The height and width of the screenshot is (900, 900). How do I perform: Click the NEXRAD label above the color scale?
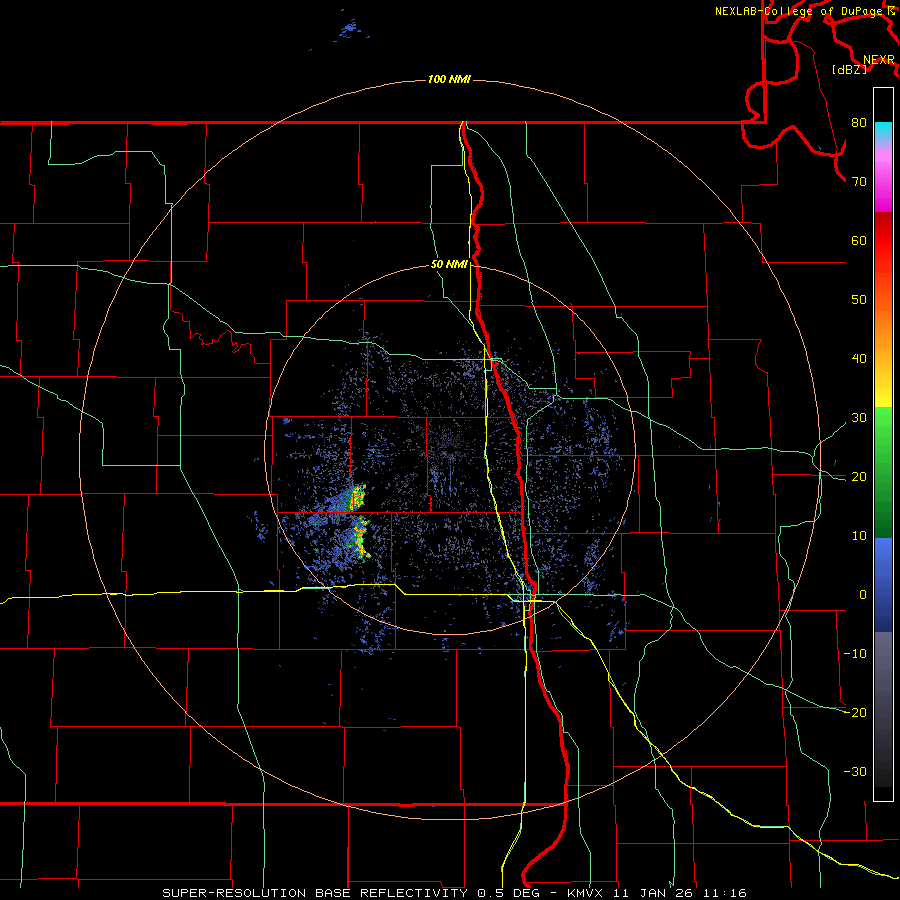tap(879, 60)
